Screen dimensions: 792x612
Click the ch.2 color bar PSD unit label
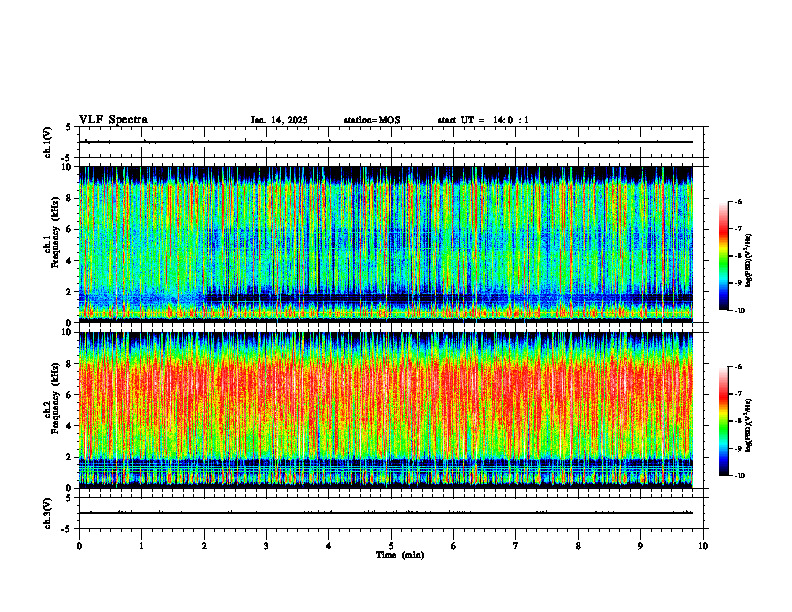pyautogui.click(x=749, y=426)
